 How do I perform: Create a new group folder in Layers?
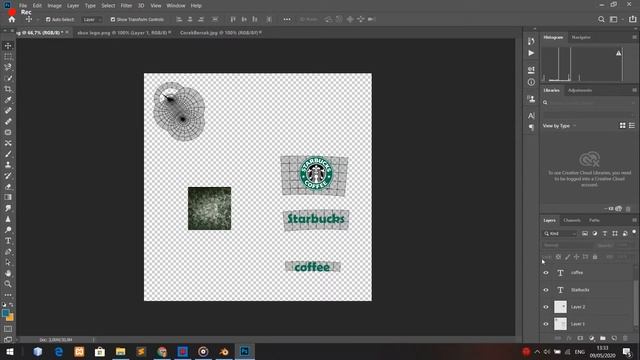click(603, 338)
